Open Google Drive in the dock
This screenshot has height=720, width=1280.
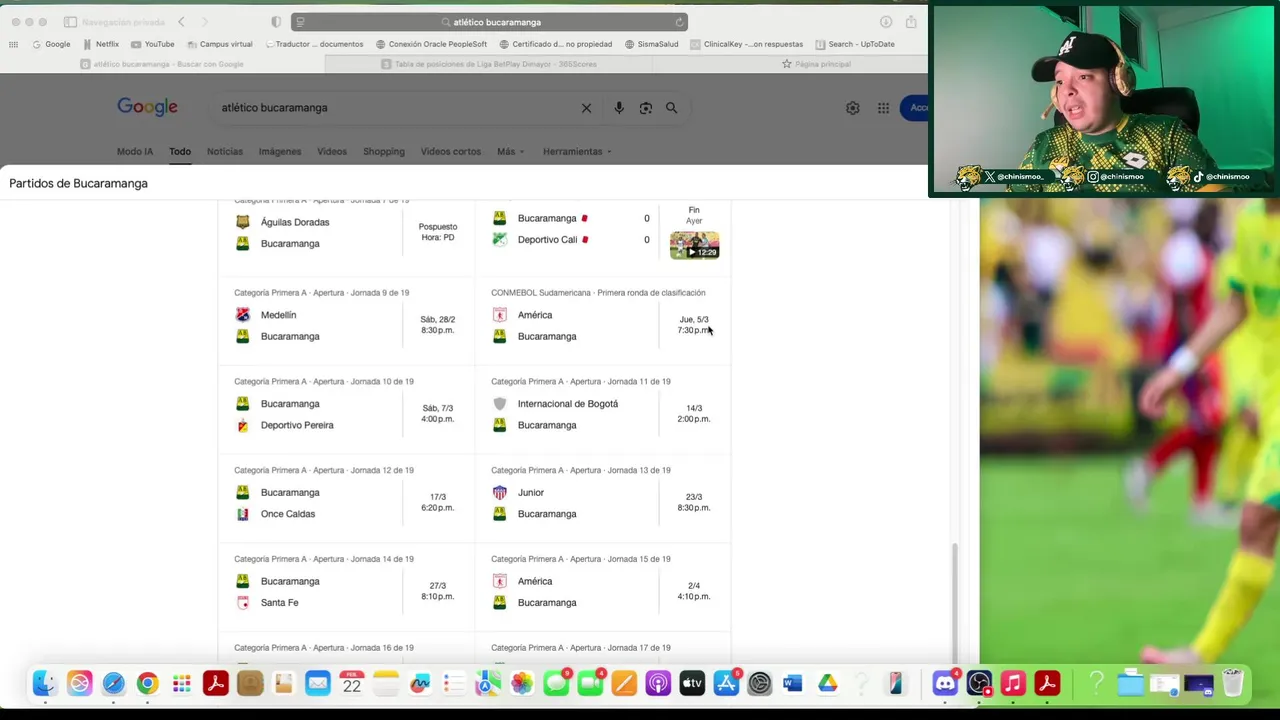827,684
